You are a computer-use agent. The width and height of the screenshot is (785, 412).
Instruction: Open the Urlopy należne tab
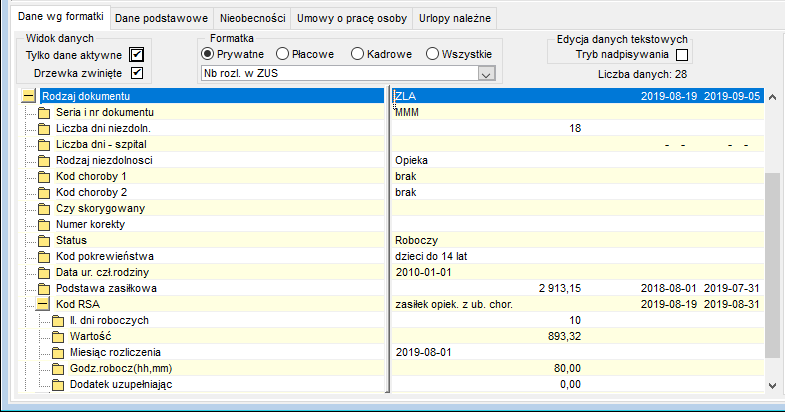pos(455,19)
